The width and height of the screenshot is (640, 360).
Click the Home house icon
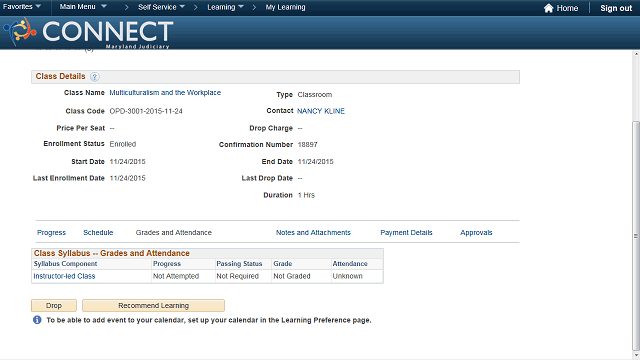point(548,8)
